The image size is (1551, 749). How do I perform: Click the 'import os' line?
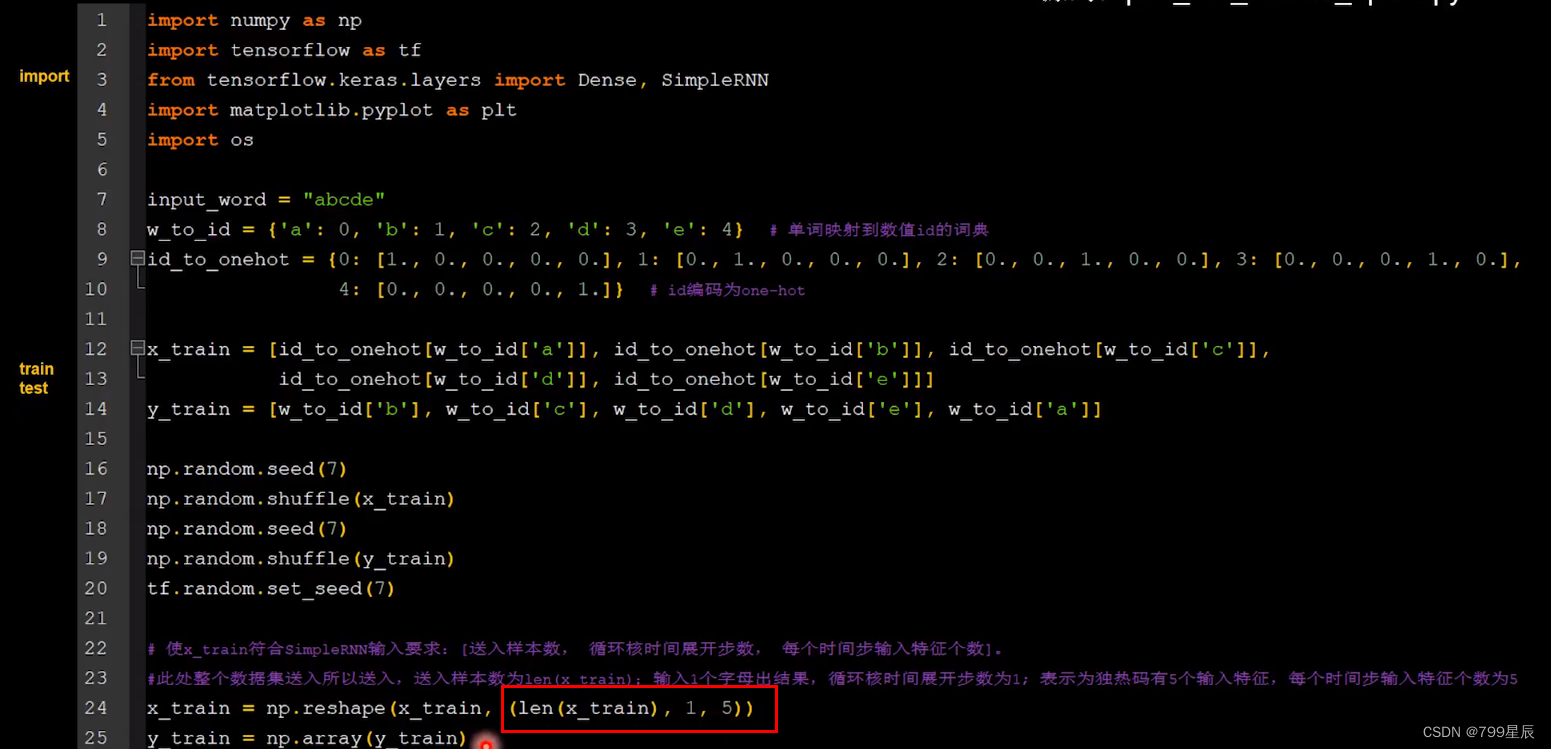pos(200,140)
